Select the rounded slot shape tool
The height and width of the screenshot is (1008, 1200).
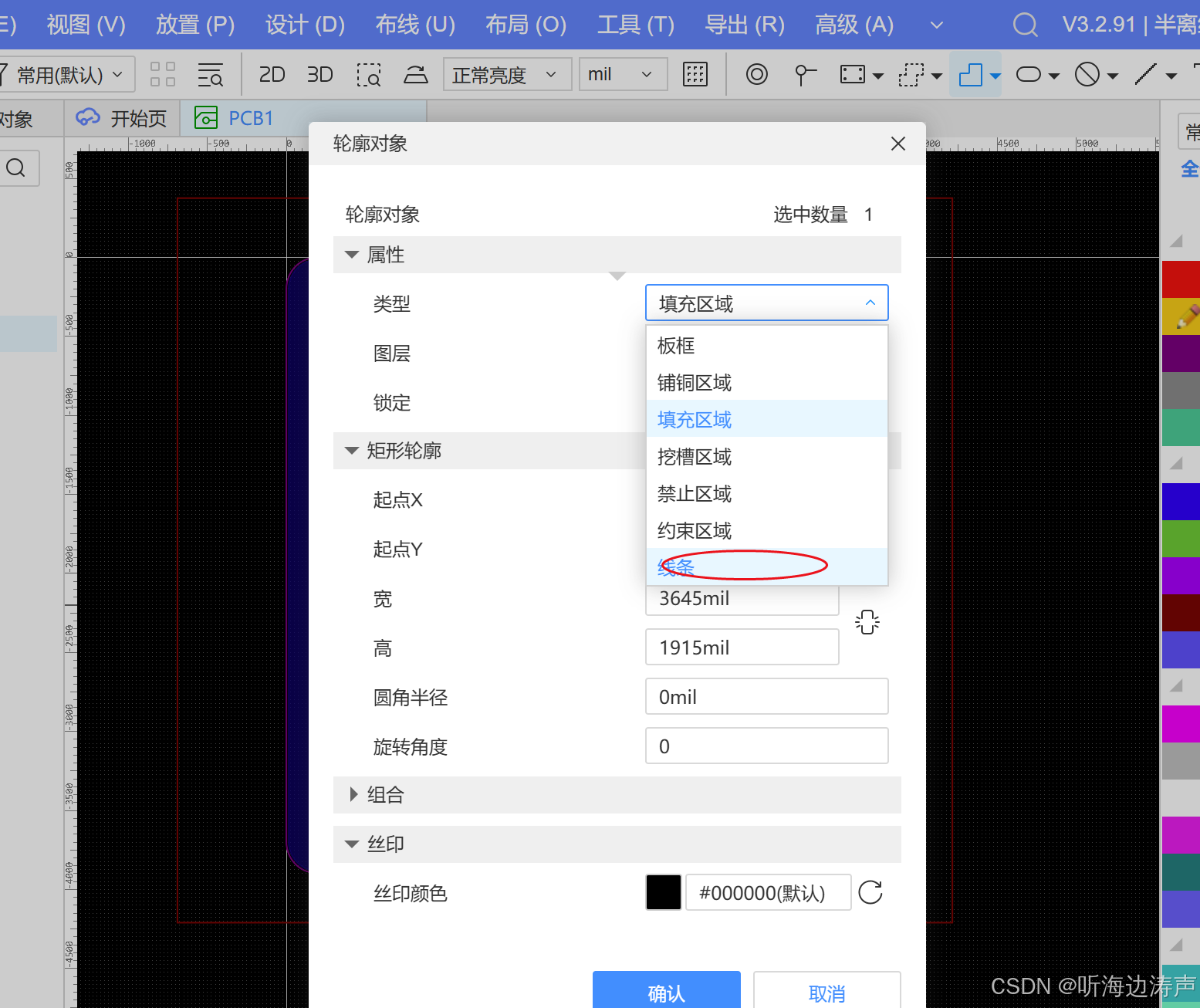pos(1029,74)
